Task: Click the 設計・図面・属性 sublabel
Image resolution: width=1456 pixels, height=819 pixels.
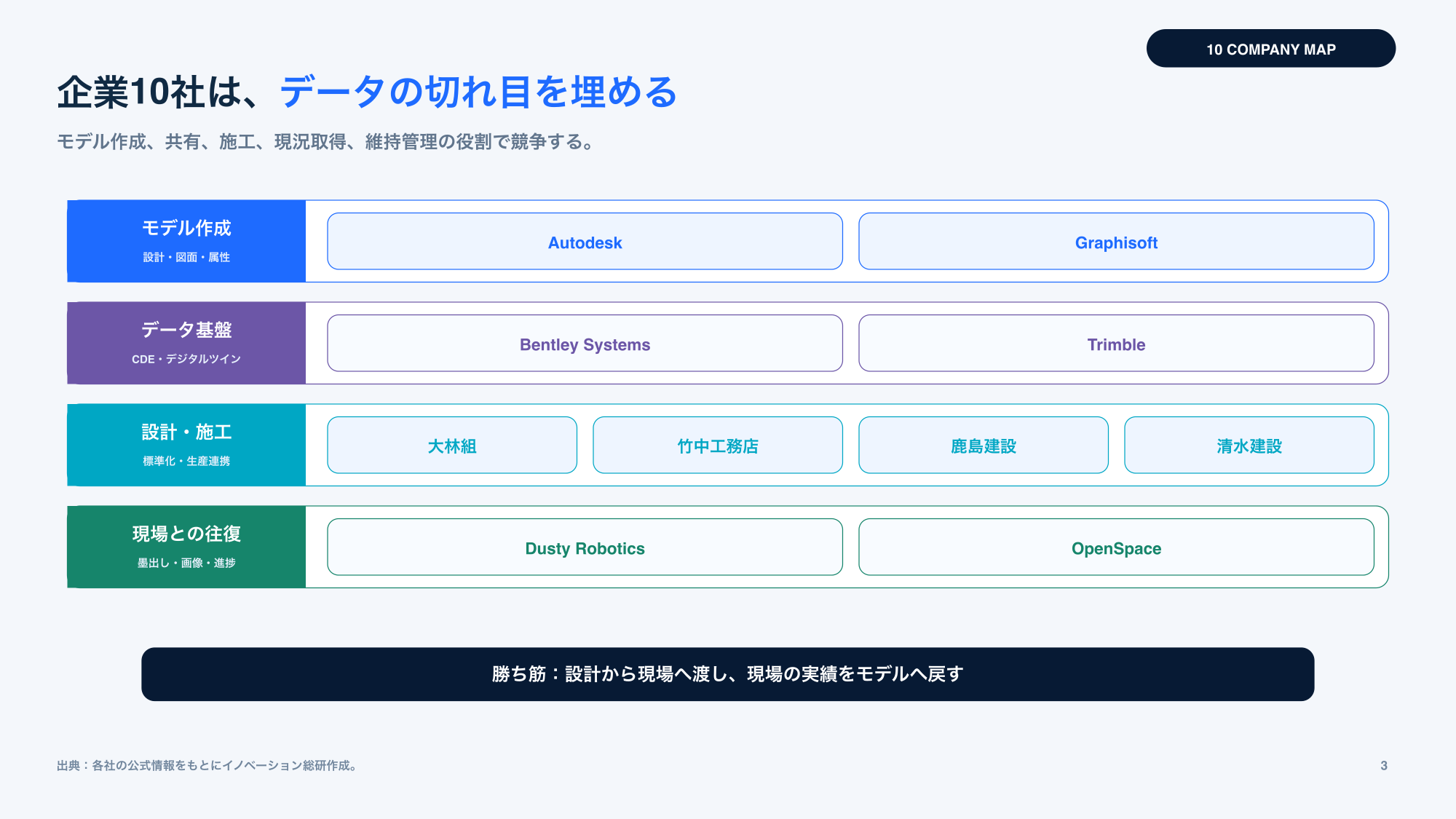Action: [186, 257]
